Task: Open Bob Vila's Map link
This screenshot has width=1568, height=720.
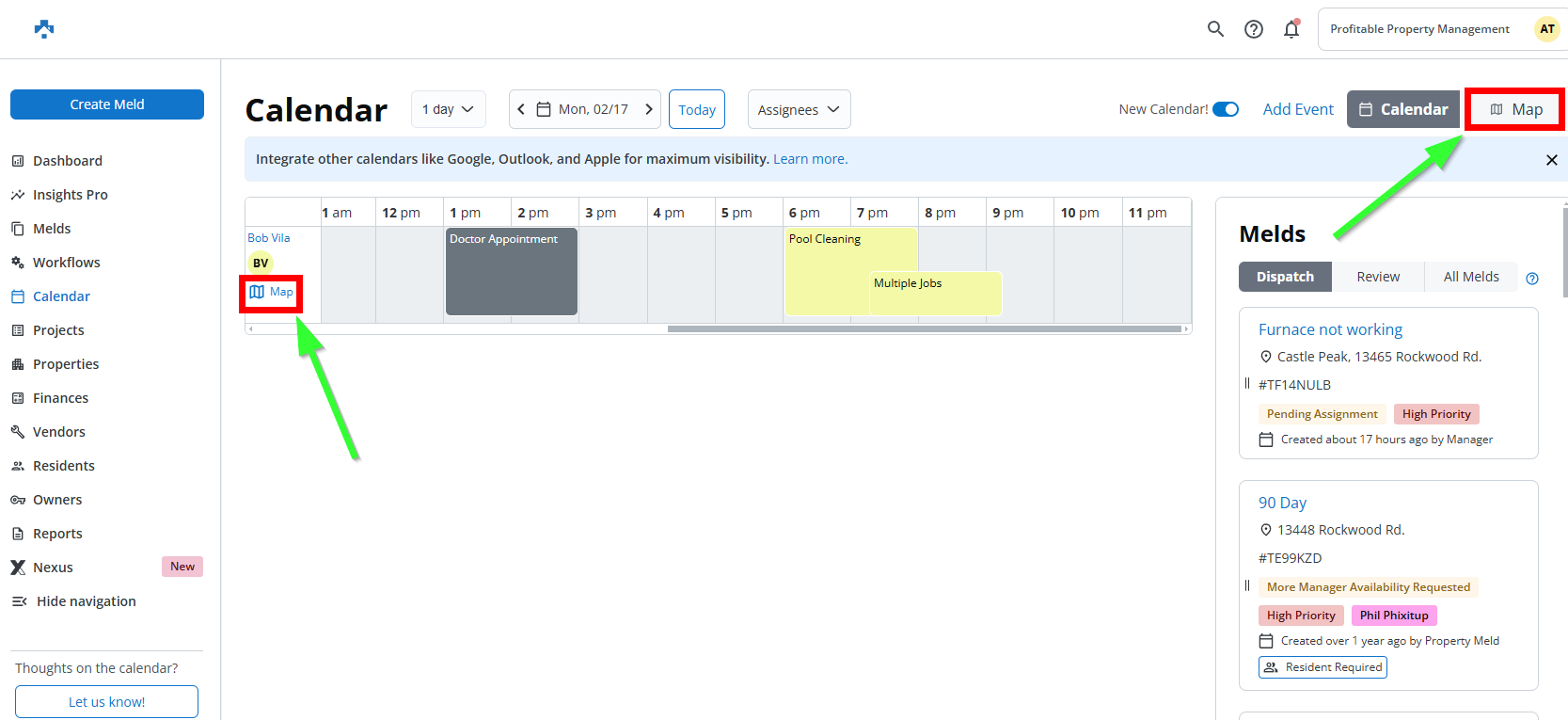Action: [272, 293]
